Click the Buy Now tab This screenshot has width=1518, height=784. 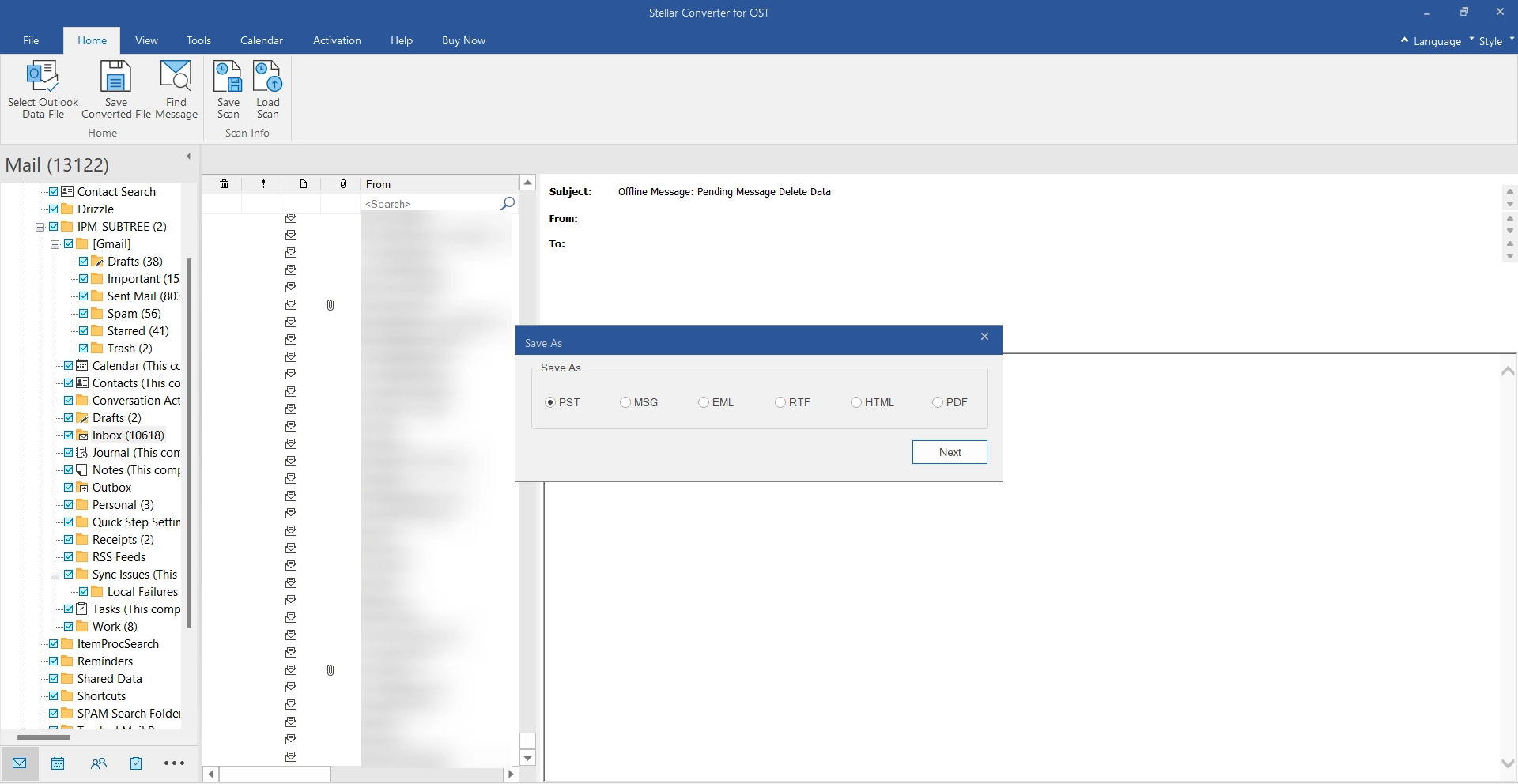click(463, 40)
